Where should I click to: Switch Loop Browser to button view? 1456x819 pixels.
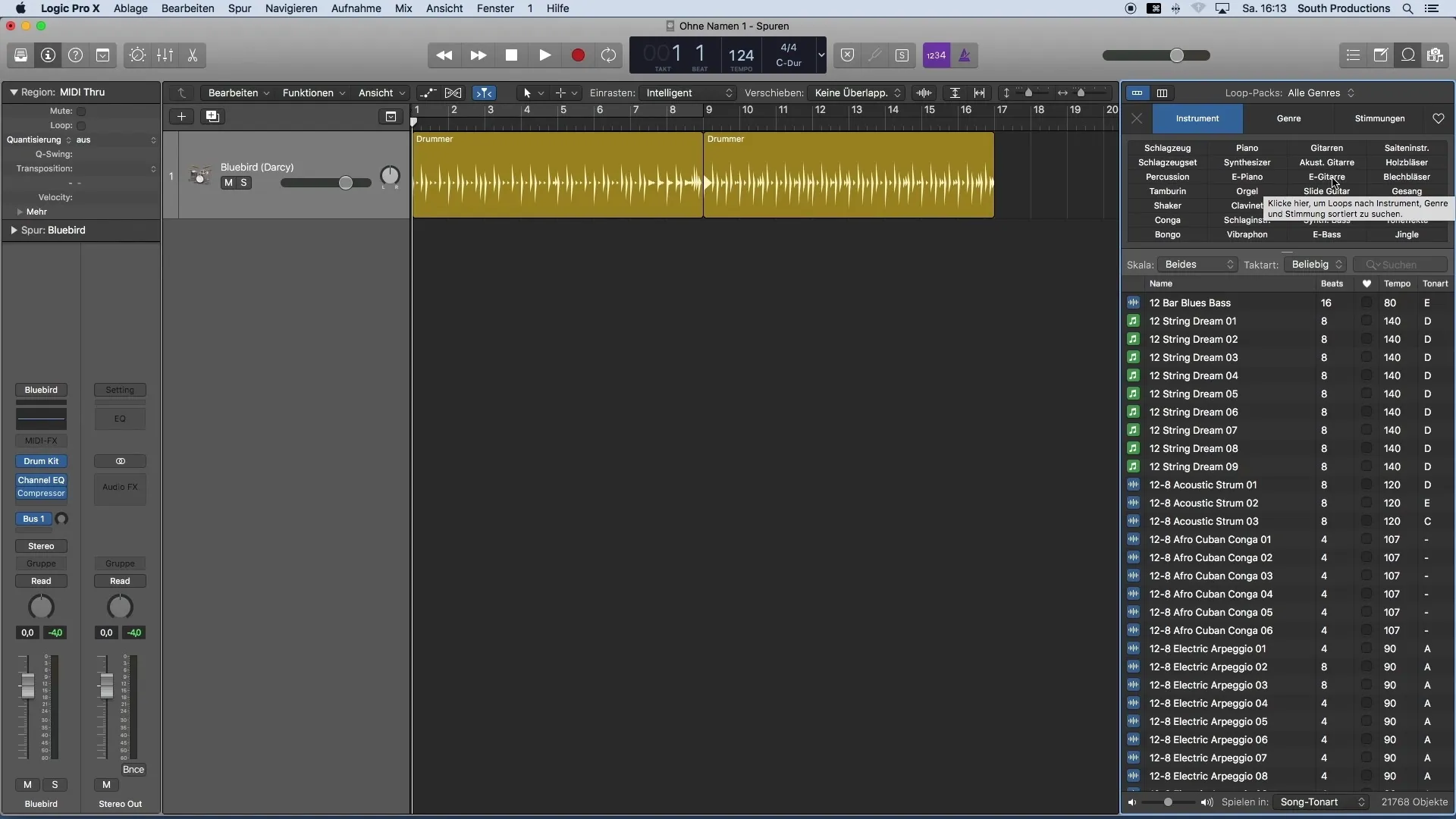point(1137,93)
